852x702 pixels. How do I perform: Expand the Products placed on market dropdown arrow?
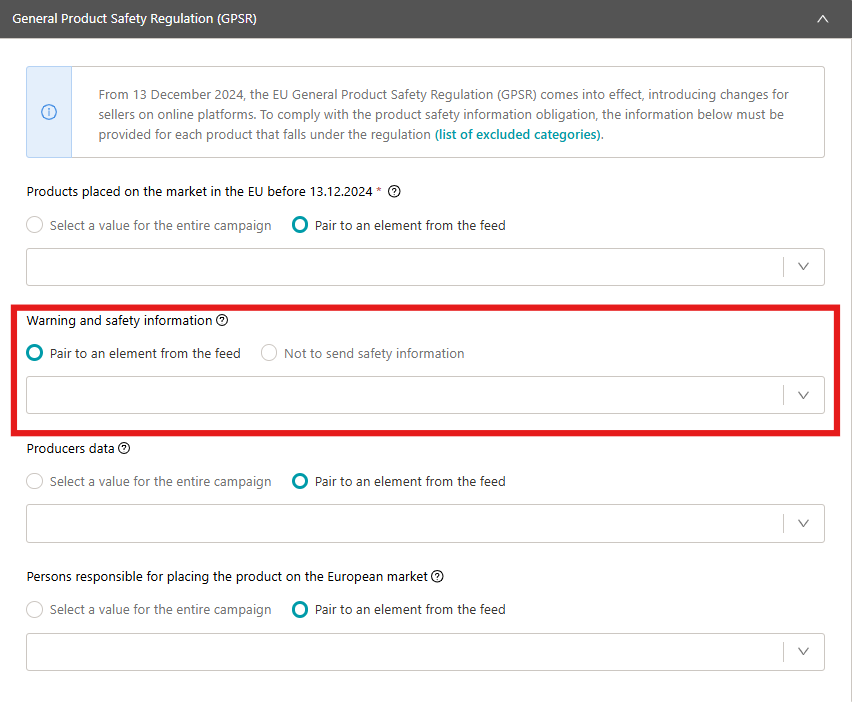[x=803, y=267]
